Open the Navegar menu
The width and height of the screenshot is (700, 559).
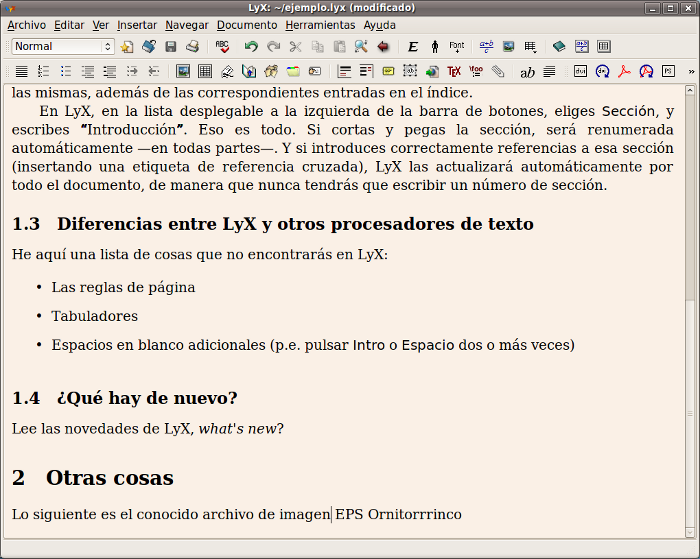coord(187,25)
